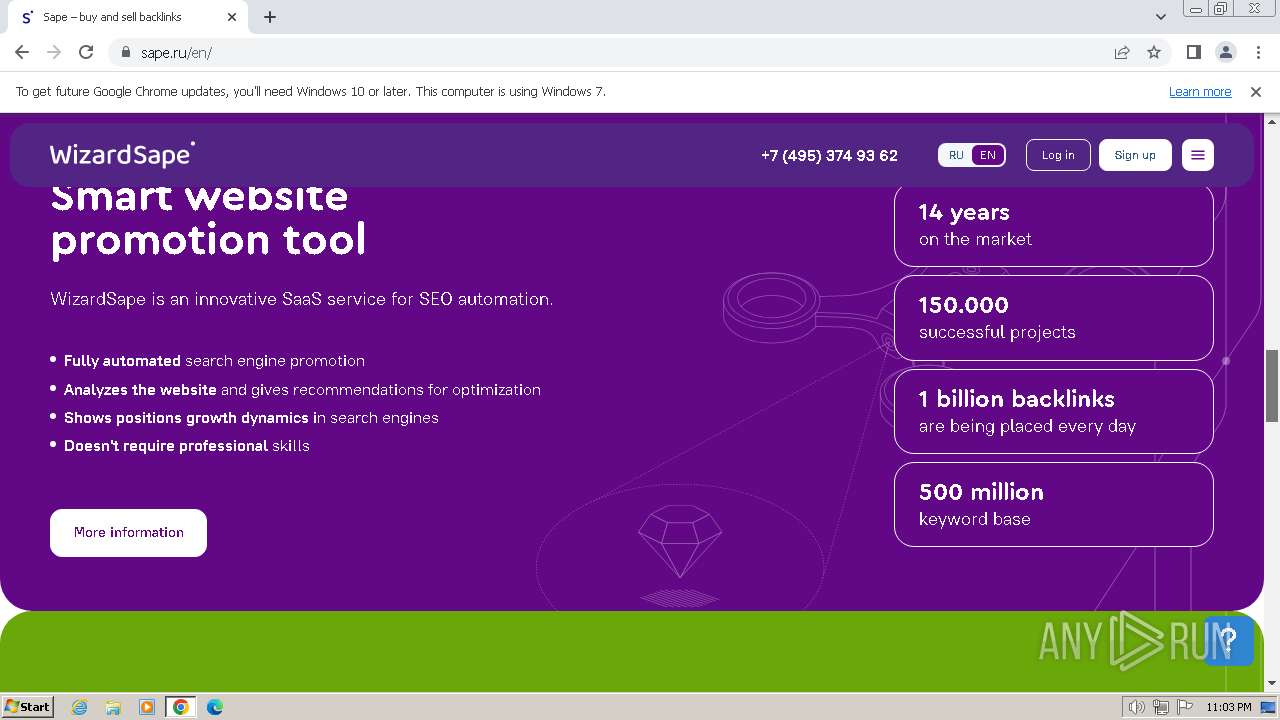
Task: Open Microsoft Edge from taskbar
Action: (214, 707)
